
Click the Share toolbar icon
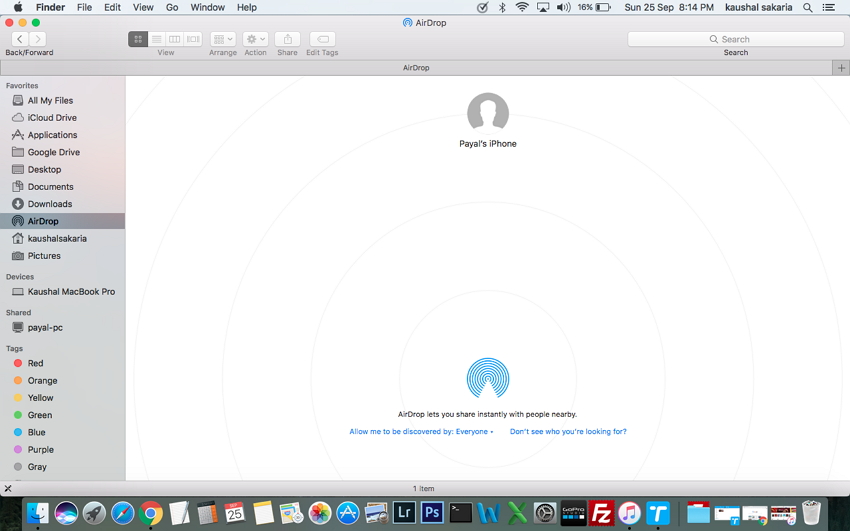[x=287, y=39]
